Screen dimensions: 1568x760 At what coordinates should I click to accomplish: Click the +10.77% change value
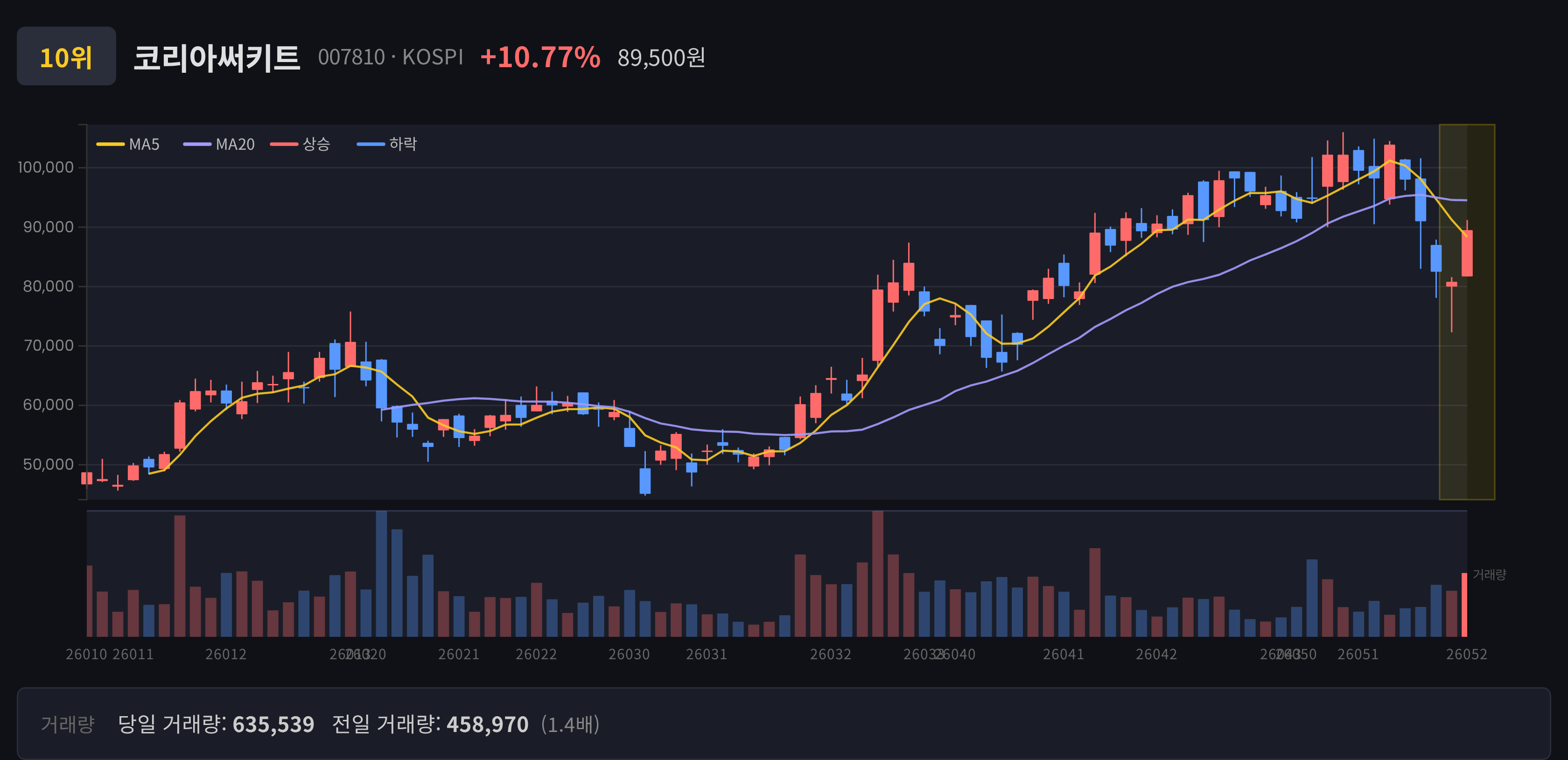(540, 57)
